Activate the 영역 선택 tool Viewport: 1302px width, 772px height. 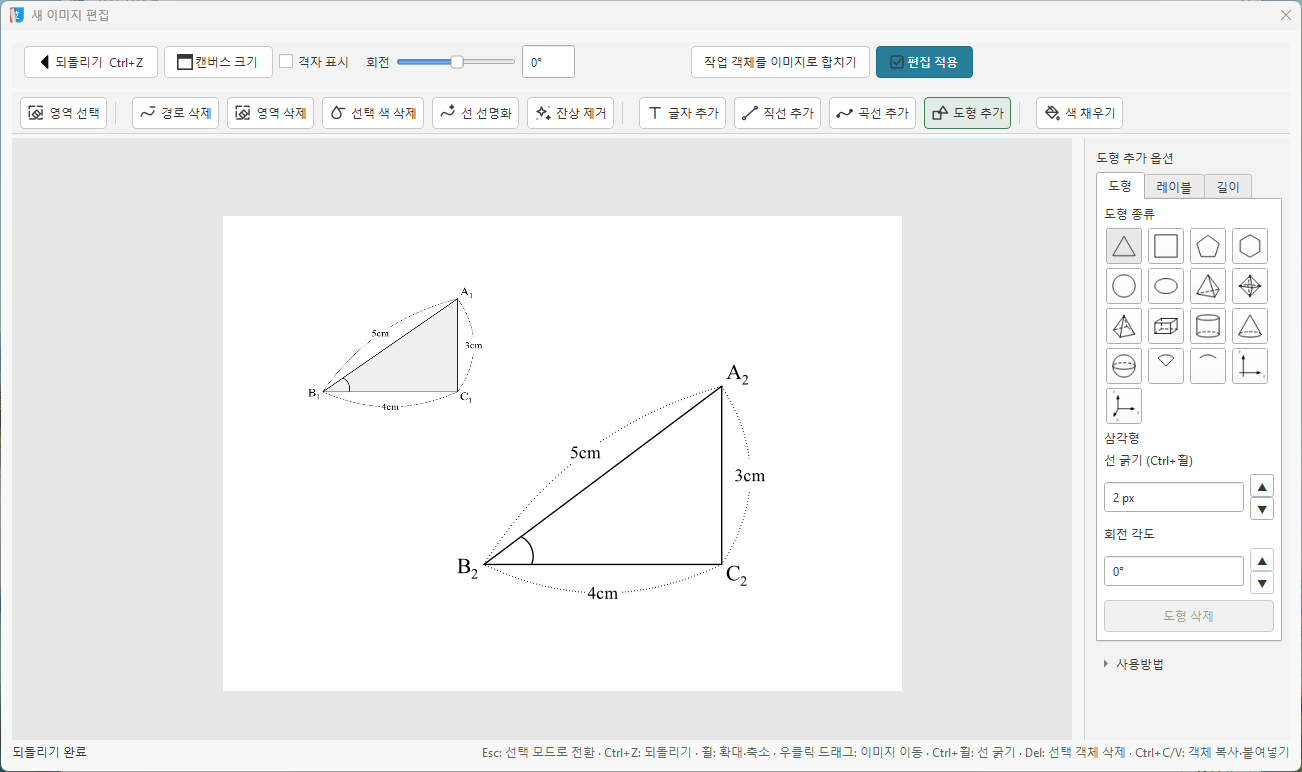pos(63,113)
